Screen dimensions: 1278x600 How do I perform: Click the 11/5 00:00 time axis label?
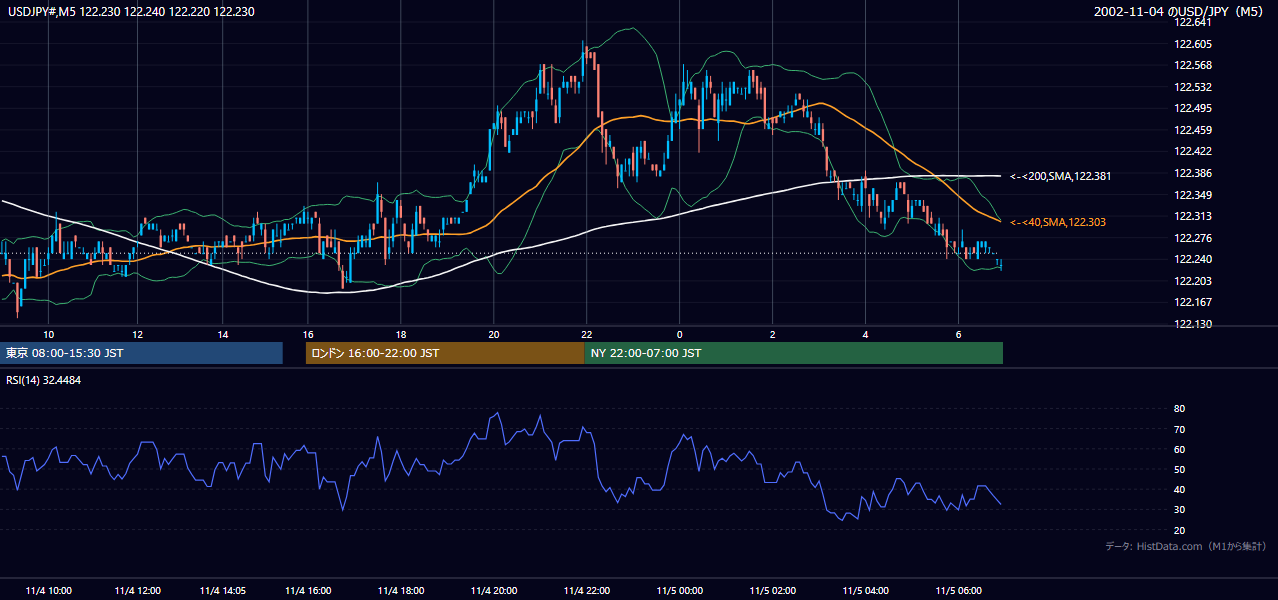[x=679, y=591]
